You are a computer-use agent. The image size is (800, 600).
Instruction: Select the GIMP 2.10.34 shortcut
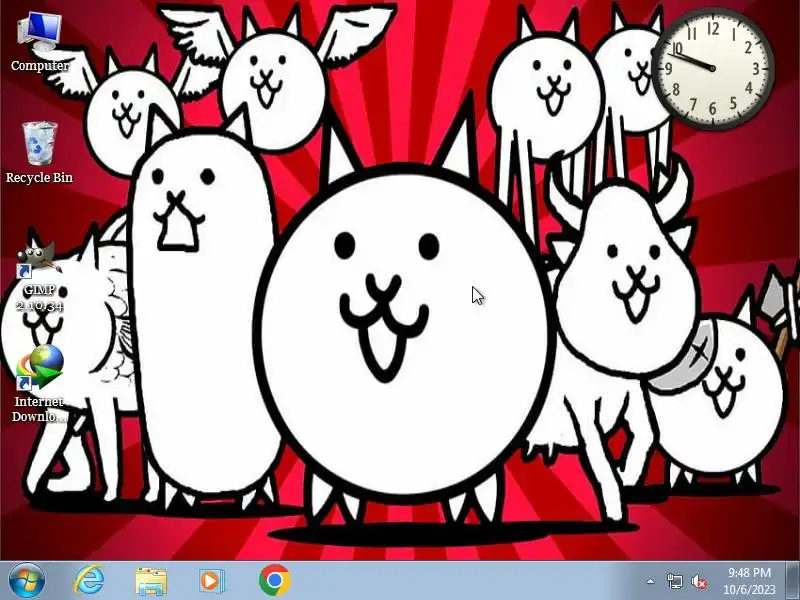point(39,278)
